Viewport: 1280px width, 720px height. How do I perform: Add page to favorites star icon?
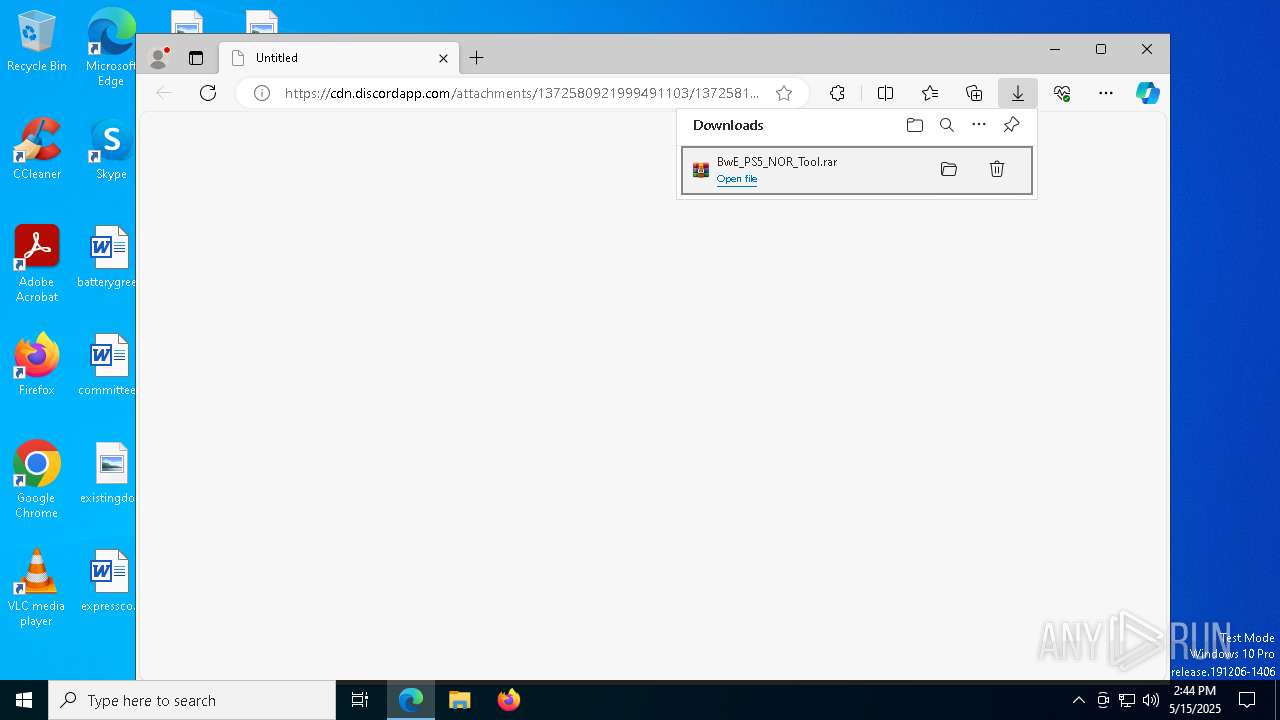coord(784,93)
